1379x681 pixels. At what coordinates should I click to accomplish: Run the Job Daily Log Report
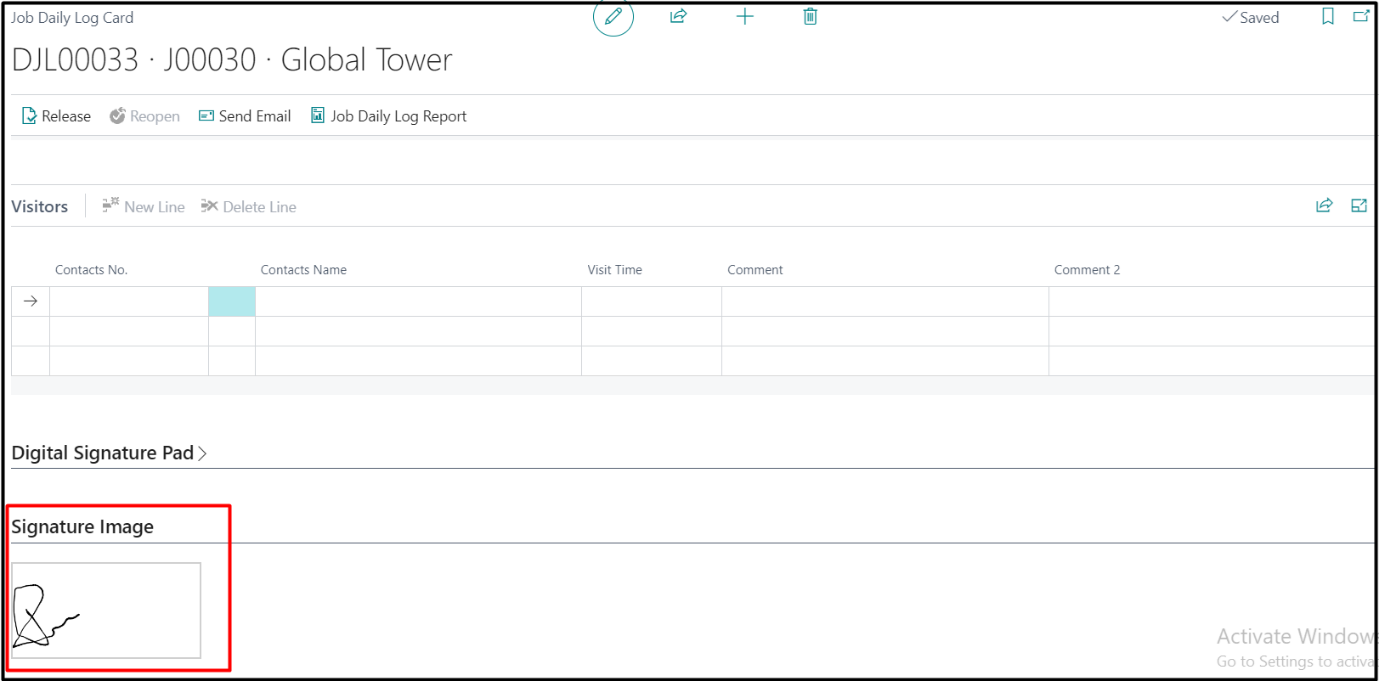[x=389, y=115]
